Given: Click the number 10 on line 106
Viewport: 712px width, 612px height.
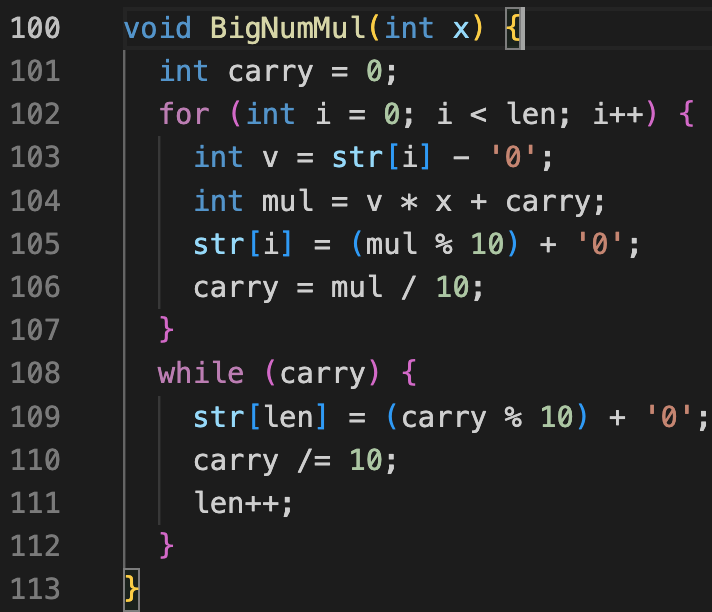Looking at the screenshot, I should pyautogui.click(x=452, y=287).
